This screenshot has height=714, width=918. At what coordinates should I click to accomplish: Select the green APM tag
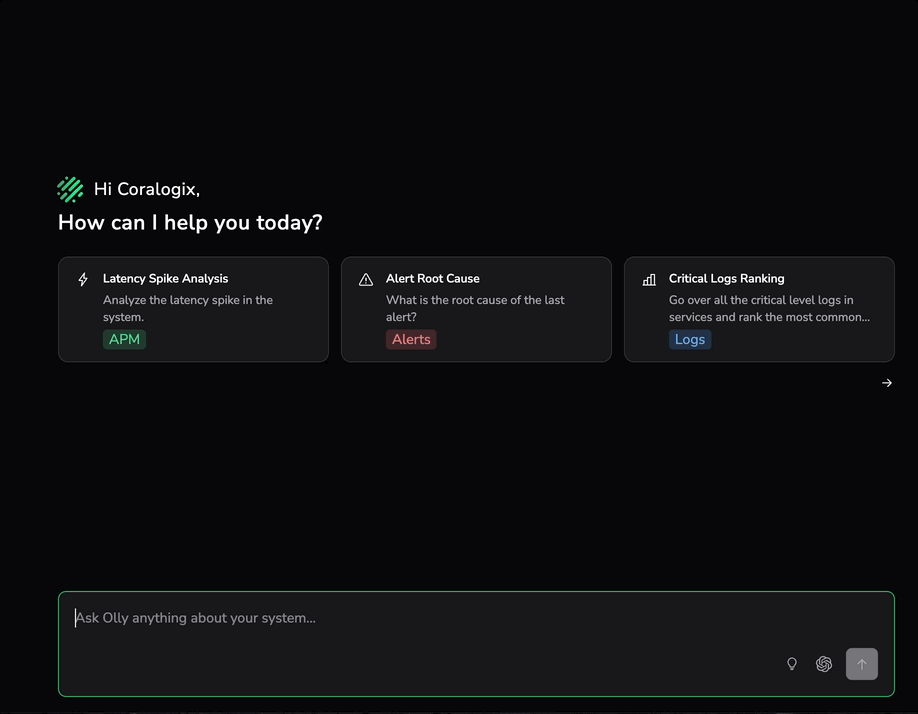click(124, 339)
